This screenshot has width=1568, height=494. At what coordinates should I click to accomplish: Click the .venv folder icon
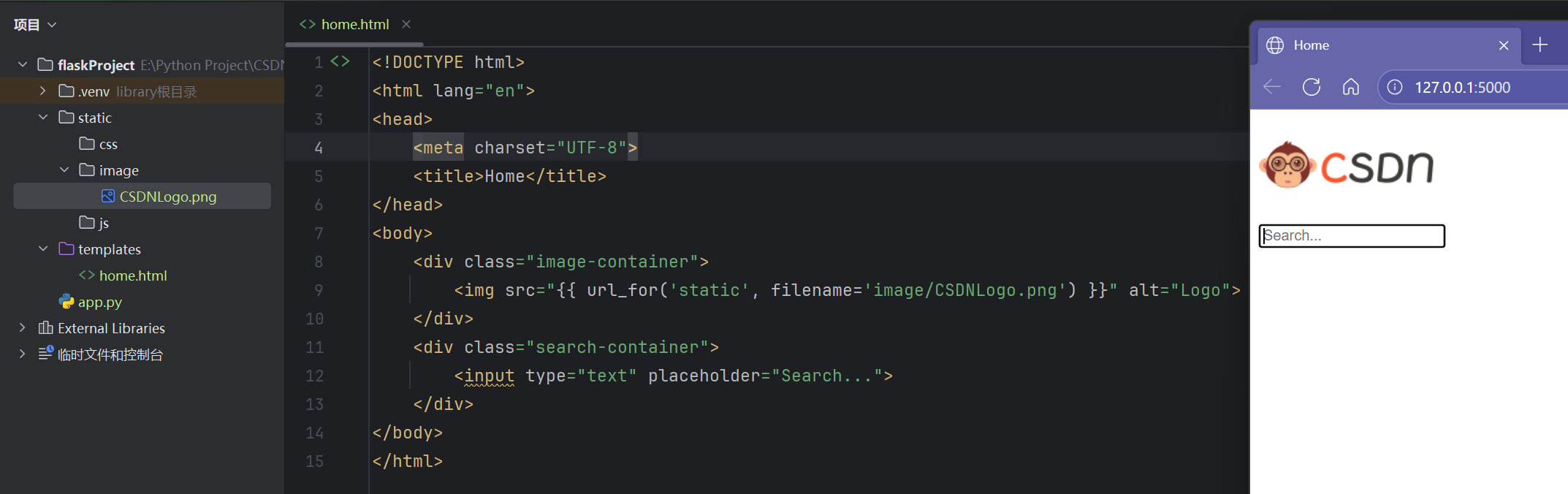coord(66,91)
